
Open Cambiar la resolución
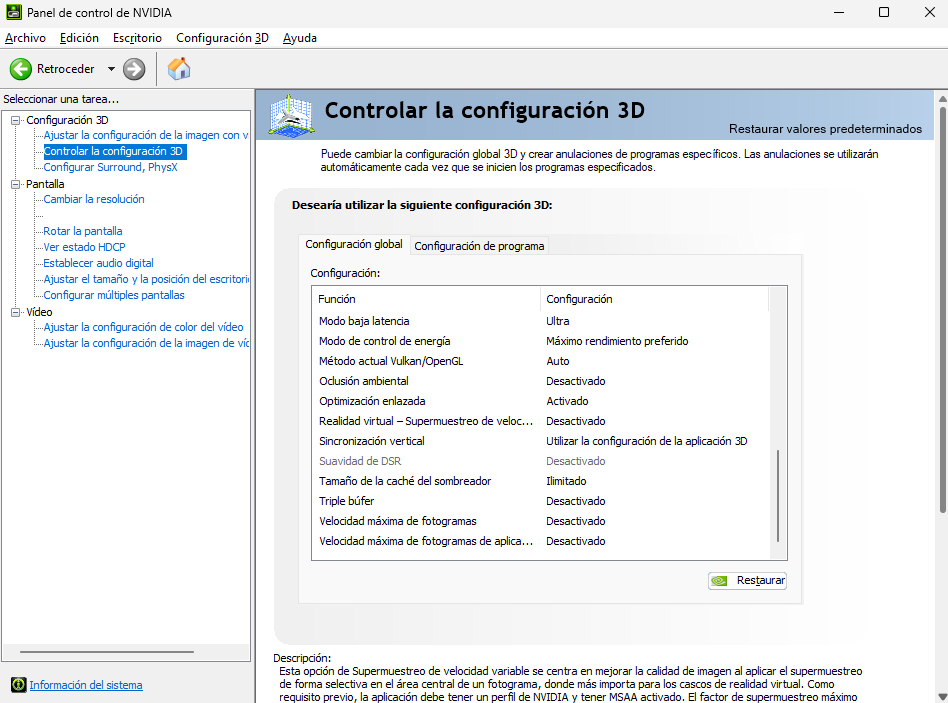click(94, 199)
